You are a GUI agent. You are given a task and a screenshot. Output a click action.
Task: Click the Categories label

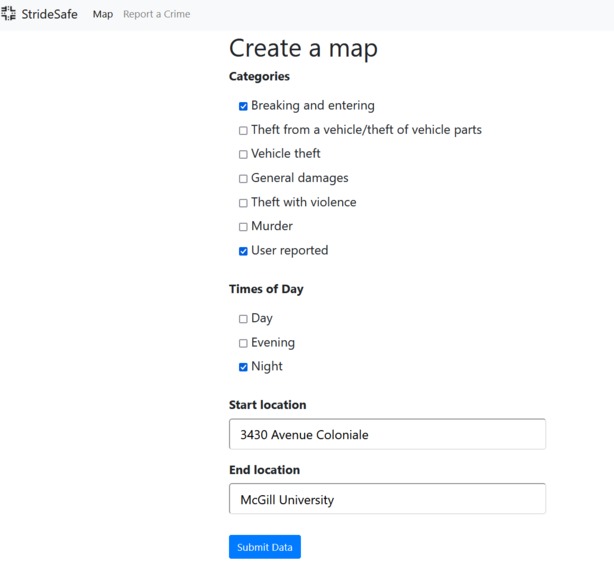(259, 76)
